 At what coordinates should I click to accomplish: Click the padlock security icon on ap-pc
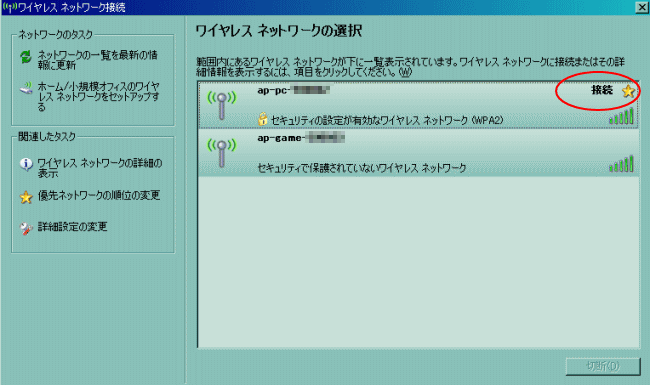262,119
